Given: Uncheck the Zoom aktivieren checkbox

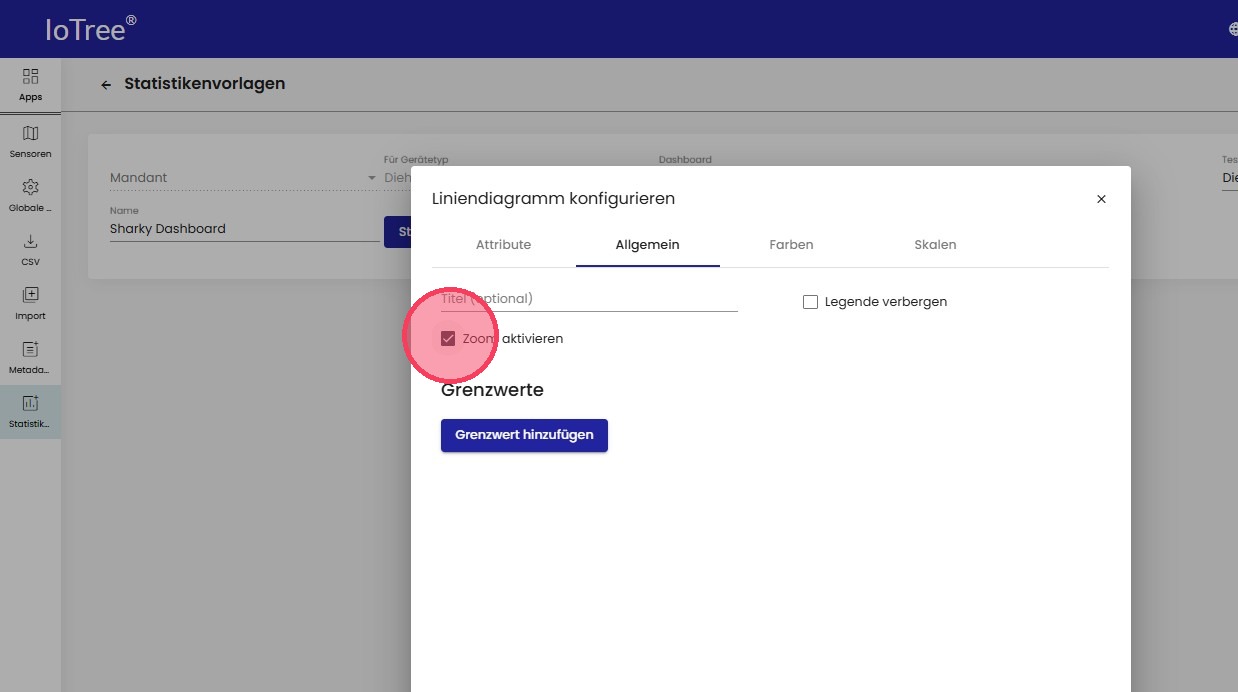Looking at the screenshot, I should click(448, 339).
